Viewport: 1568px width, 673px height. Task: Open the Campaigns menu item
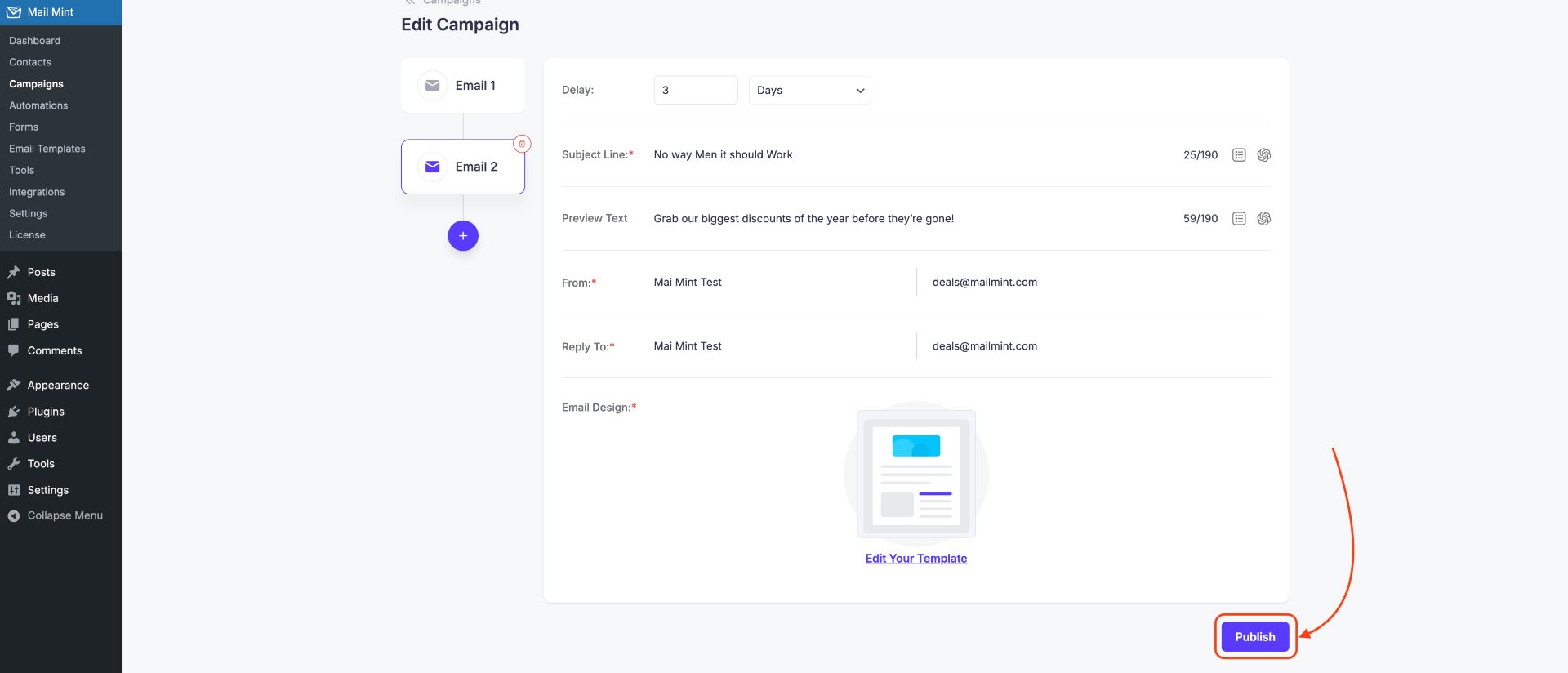(x=37, y=84)
